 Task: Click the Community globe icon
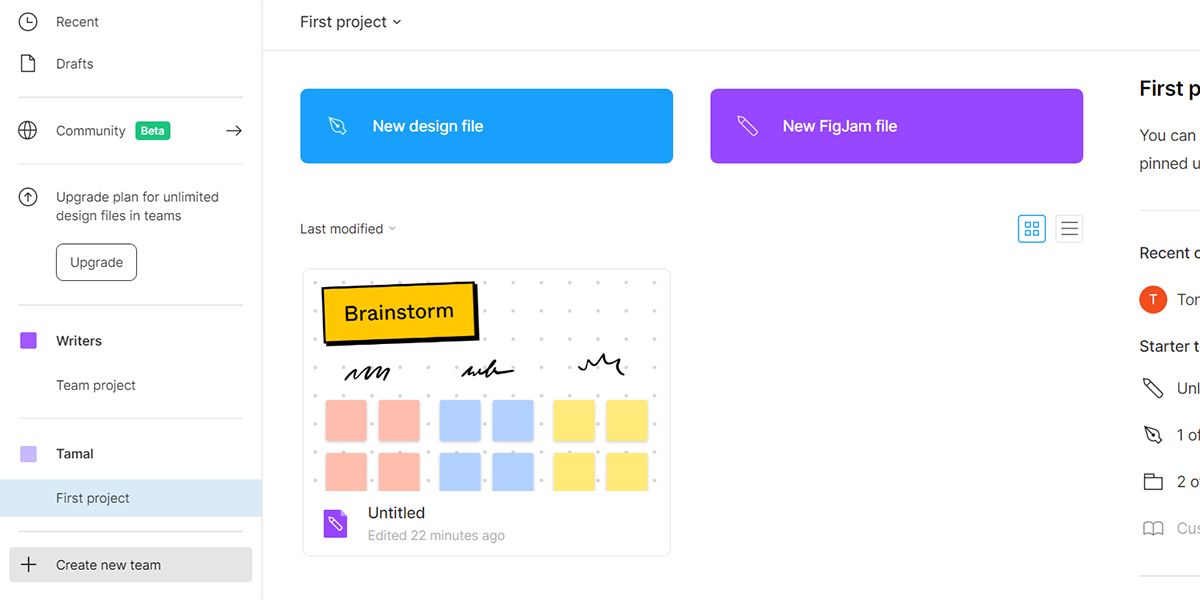pyautogui.click(x=28, y=130)
